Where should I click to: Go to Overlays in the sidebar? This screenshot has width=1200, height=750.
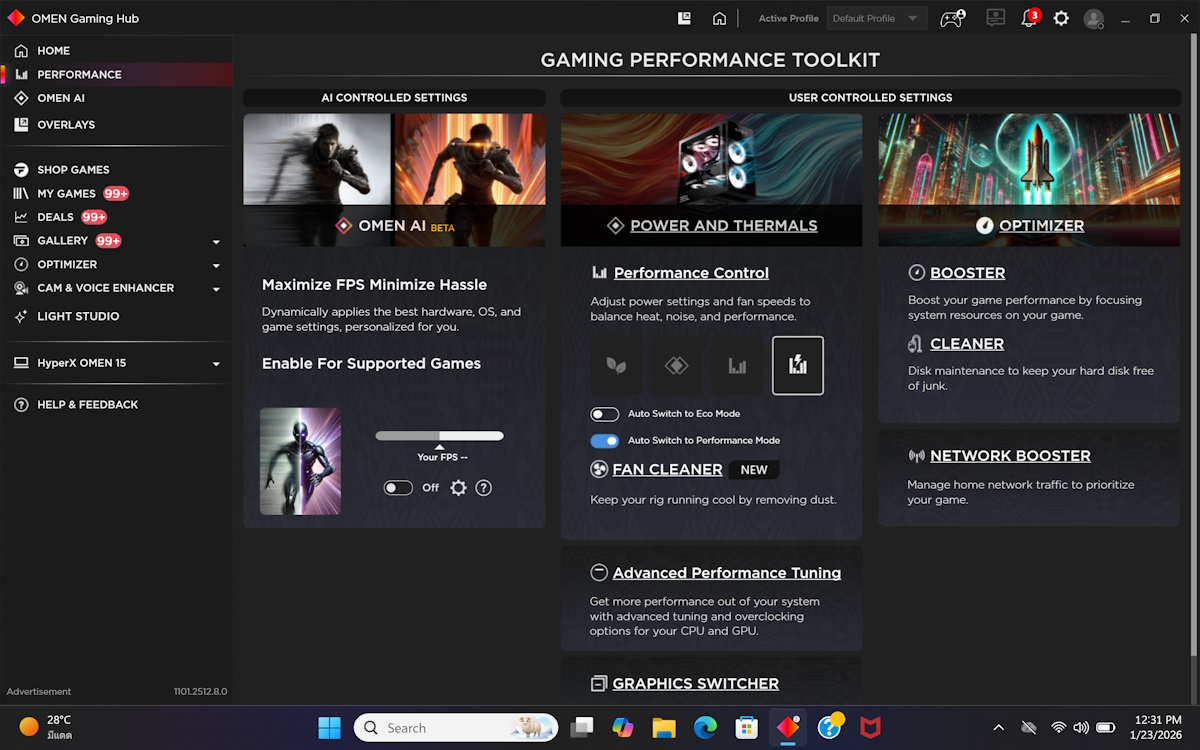click(66, 125)
